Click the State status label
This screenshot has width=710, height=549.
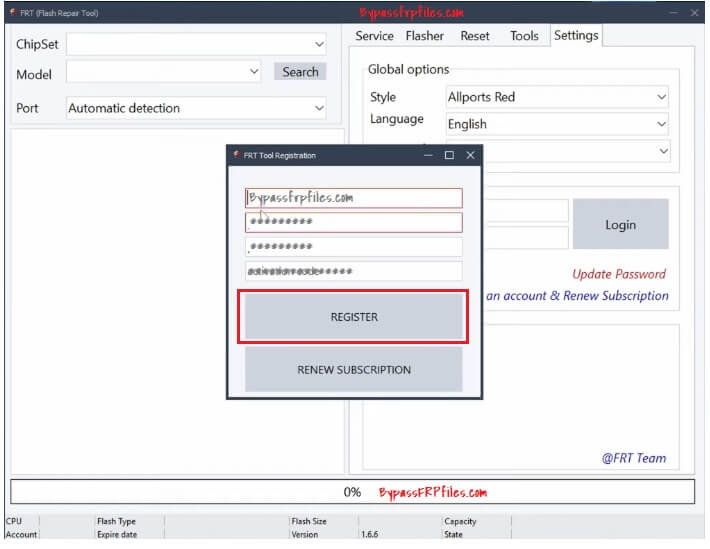(453, 535)
